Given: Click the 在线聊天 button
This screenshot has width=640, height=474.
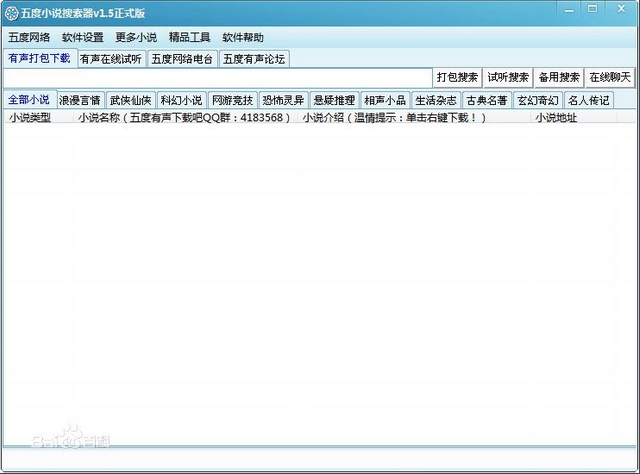Looking at the screenshot, I should point(610,77).
